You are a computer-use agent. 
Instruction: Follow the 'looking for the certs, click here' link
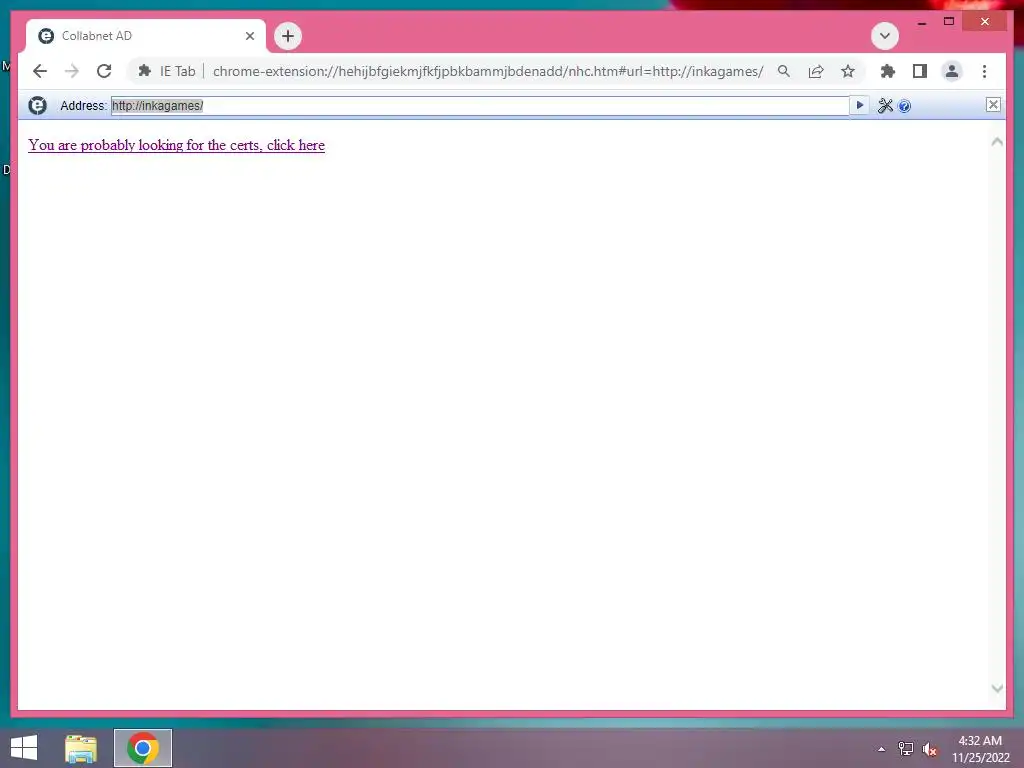pyautogui.click(x=176, y=145)
